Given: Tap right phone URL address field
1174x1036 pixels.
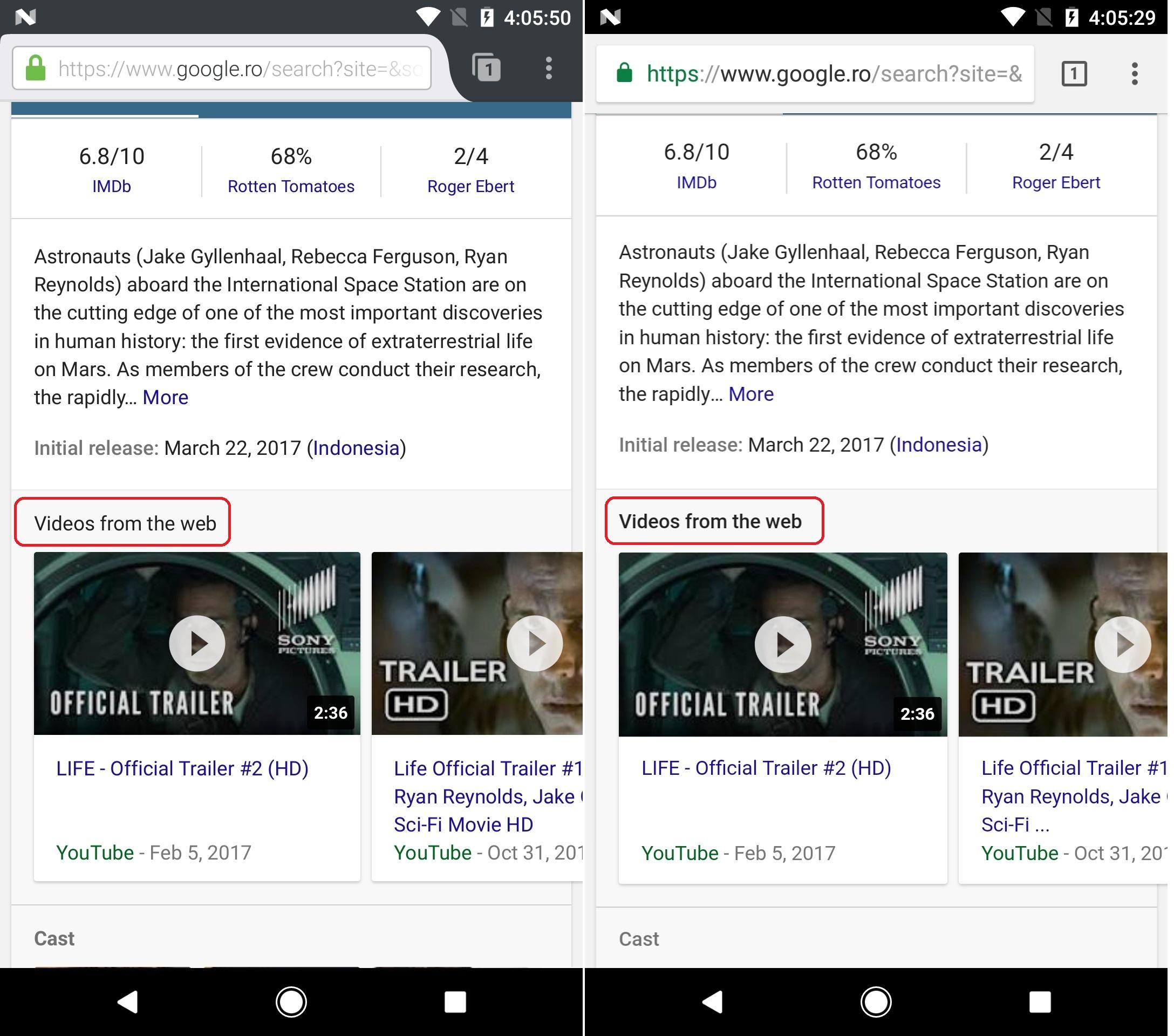Looking at the screenshot, I should (815, 73).
